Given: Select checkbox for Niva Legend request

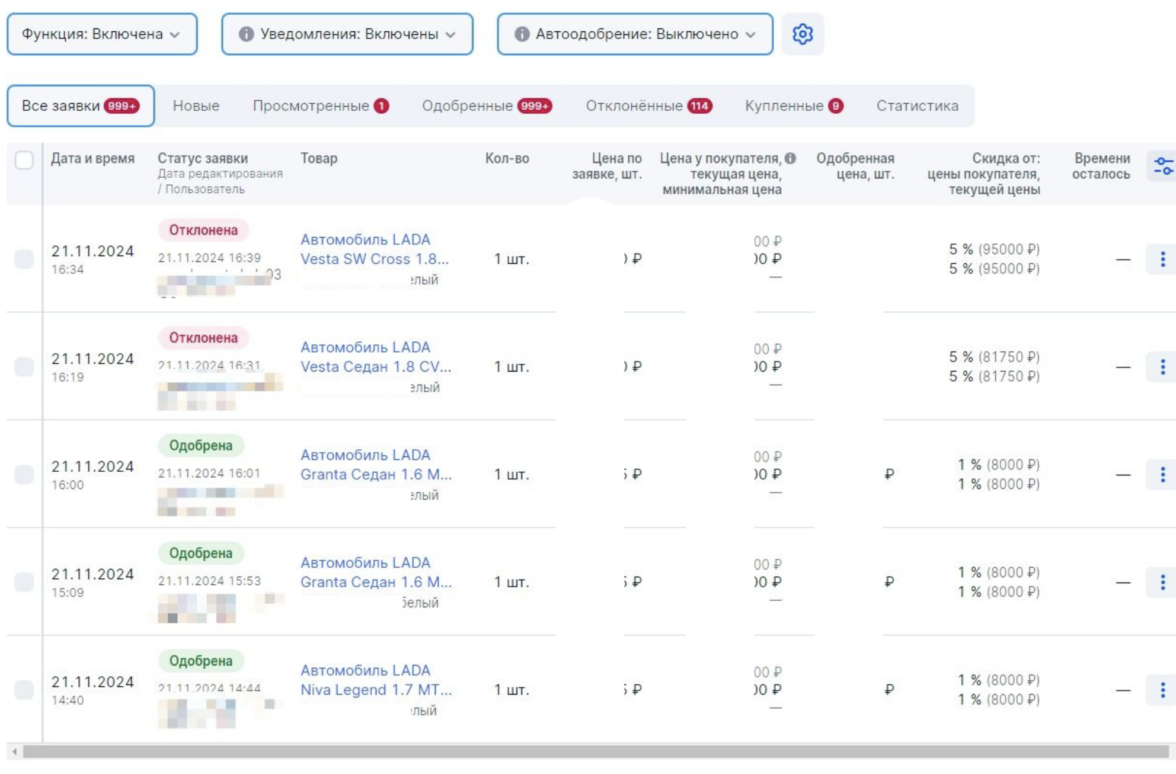Looking at the screenshot, I should (24, 690).
